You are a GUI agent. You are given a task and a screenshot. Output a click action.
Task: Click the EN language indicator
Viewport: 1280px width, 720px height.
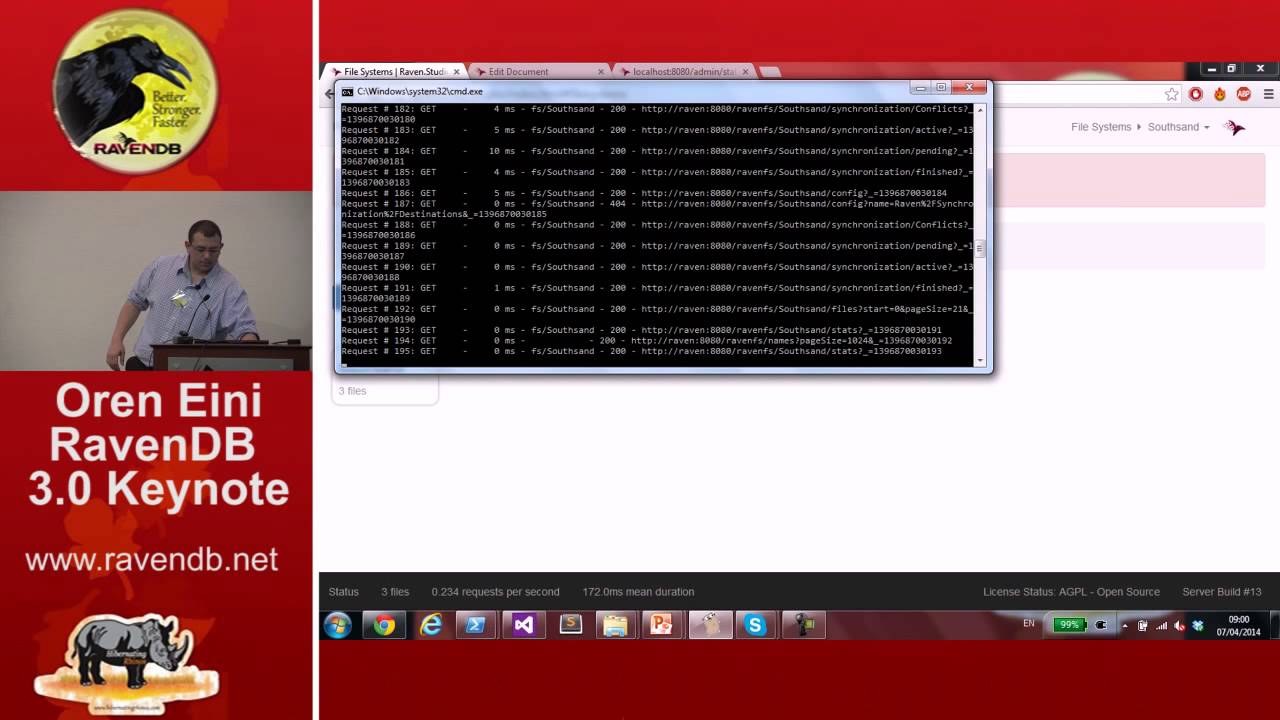click(x=1029, y=623)
